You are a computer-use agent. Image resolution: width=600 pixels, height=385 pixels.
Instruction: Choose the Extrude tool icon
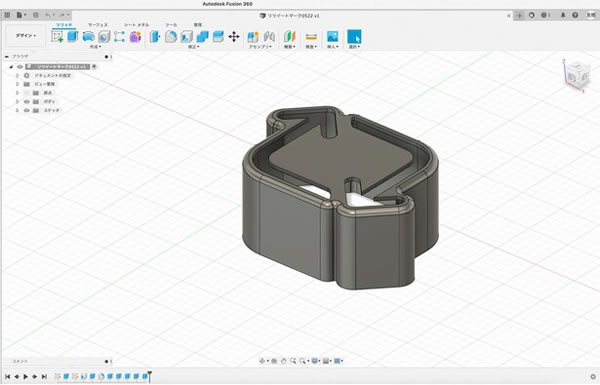(x=73, y=37)
